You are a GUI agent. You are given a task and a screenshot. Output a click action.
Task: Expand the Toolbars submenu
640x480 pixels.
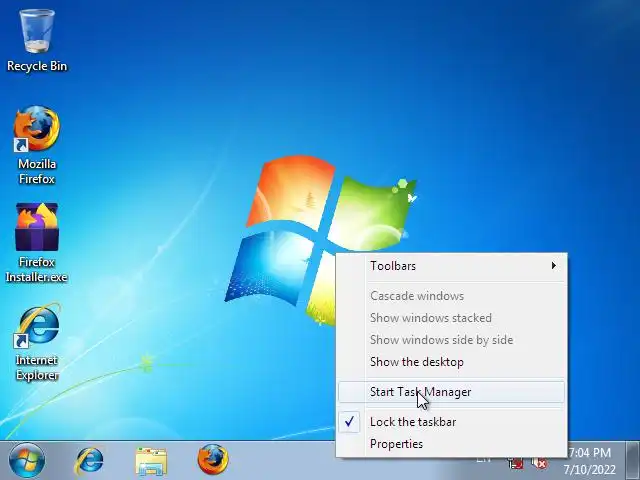tap(451, 266)
